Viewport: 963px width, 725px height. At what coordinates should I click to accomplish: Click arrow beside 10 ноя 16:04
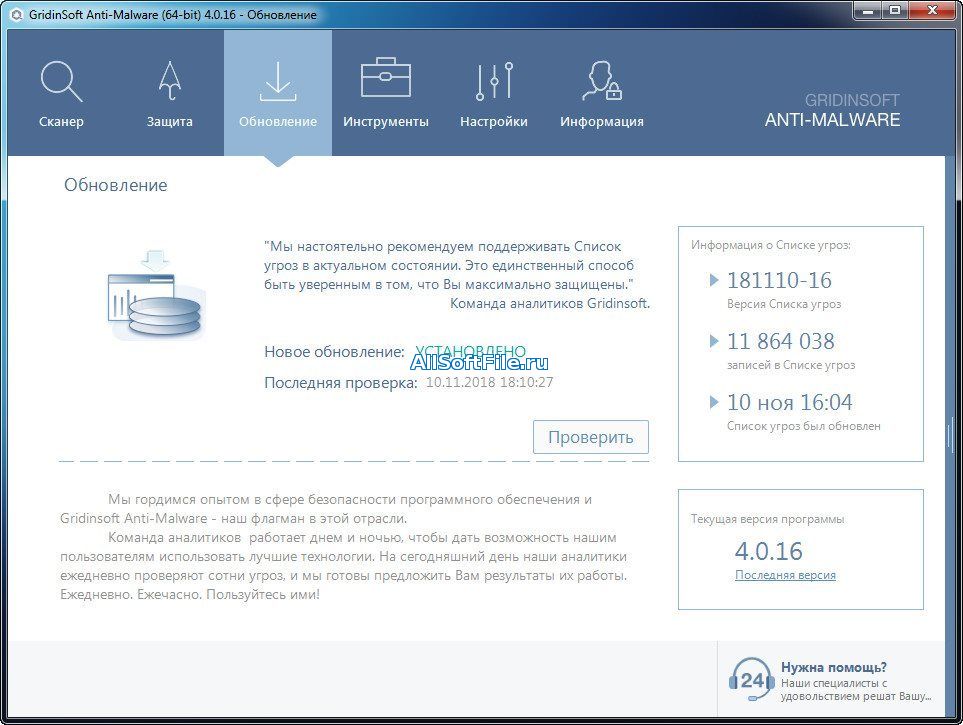pyautogui.click(x=714, y=402)
